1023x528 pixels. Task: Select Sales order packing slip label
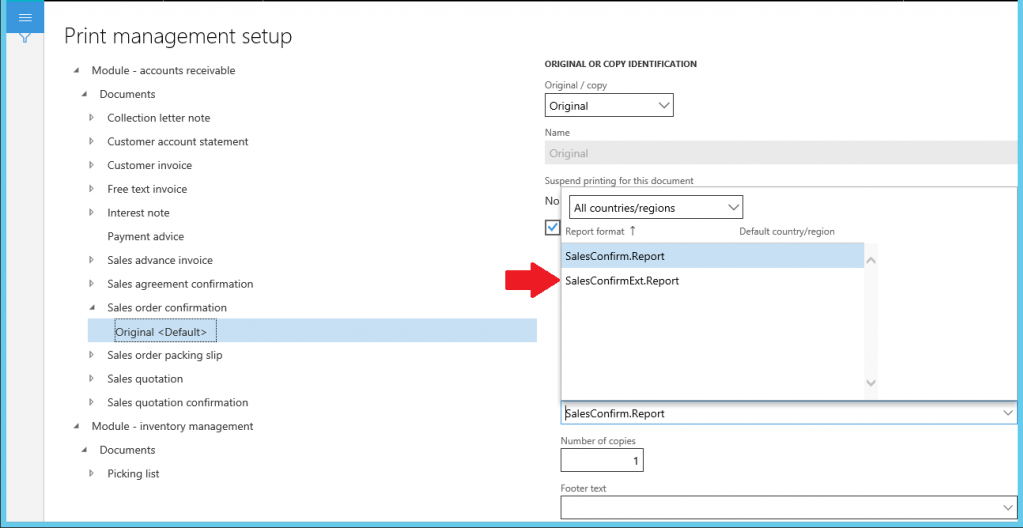165,355
